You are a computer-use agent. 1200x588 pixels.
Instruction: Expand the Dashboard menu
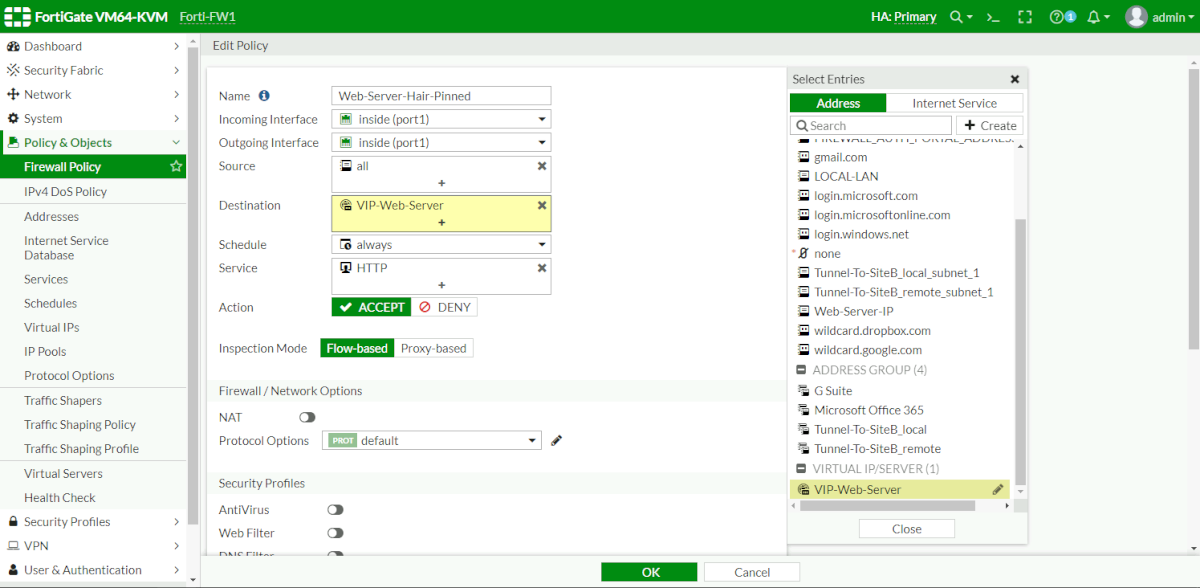pyautogui.click(x=93, y=46)
